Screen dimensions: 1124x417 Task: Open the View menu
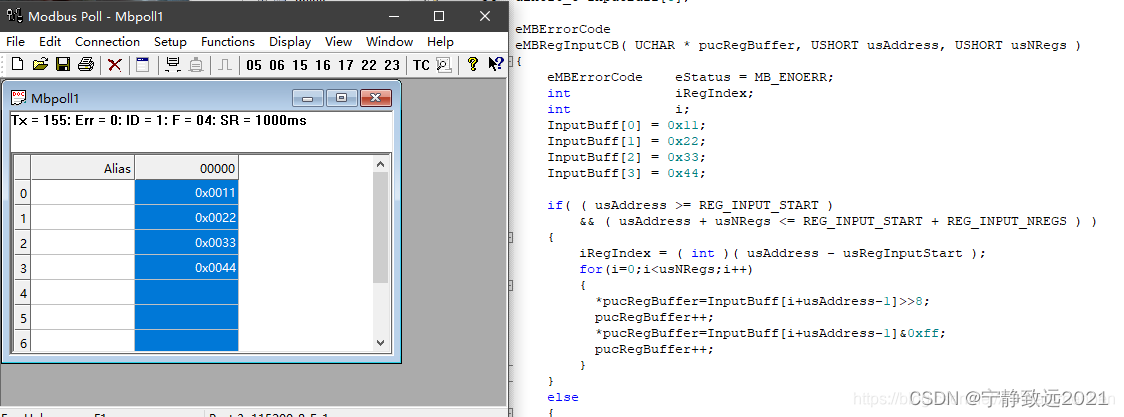[338, 42]
